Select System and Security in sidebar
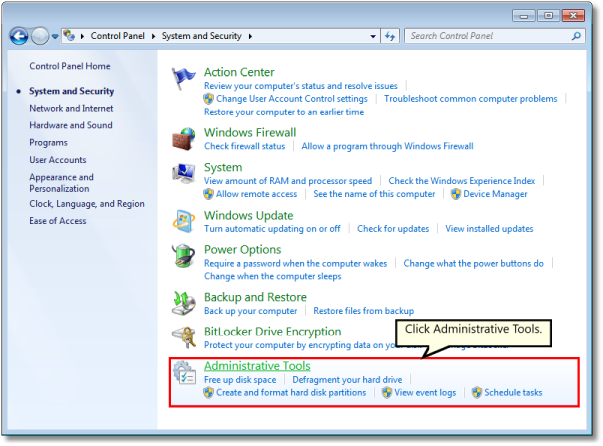 pyautogui.click(x=72, y=91)
